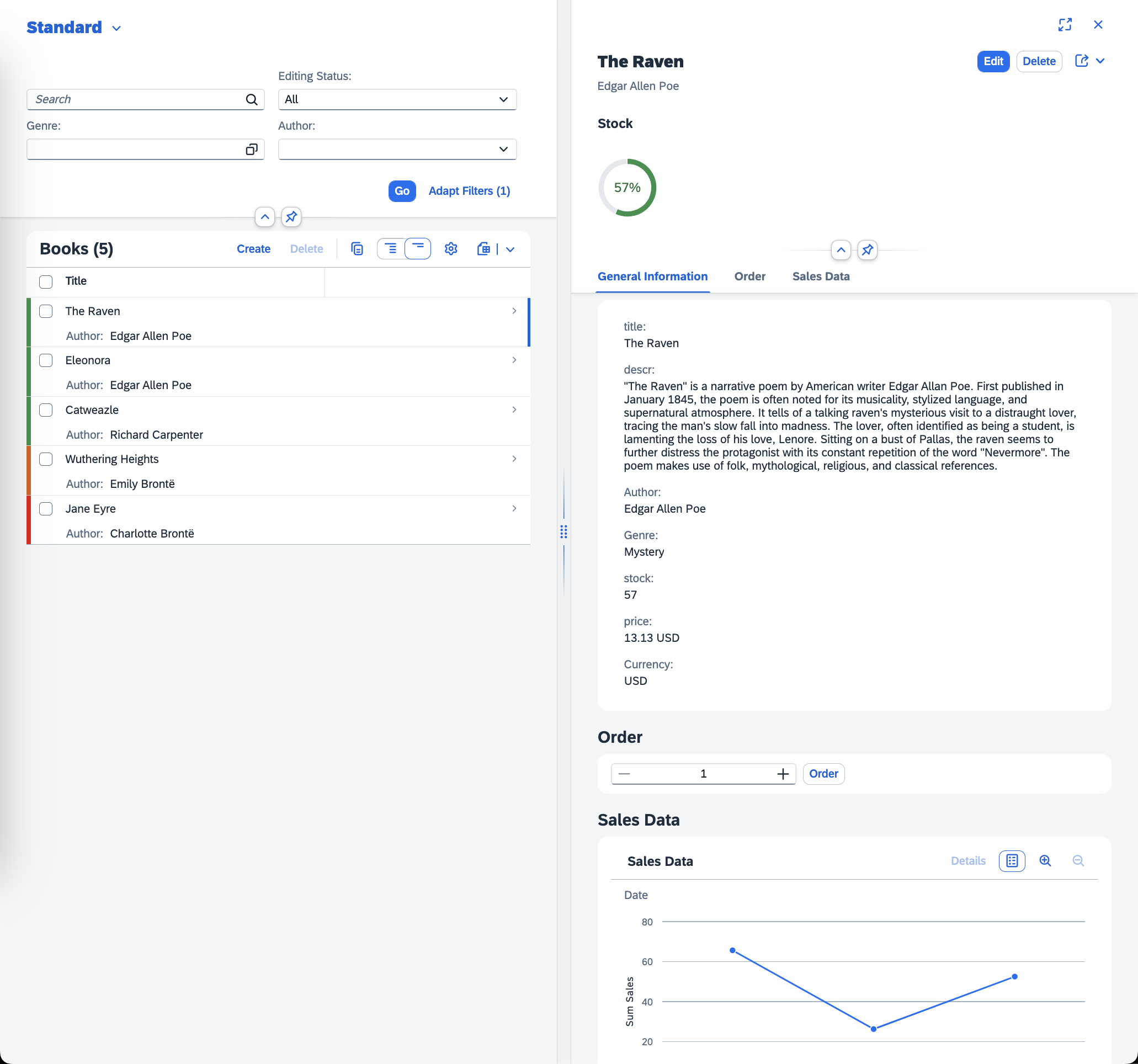Switch to the Order tab
1138x1064 pixels.
click(750, 276)
